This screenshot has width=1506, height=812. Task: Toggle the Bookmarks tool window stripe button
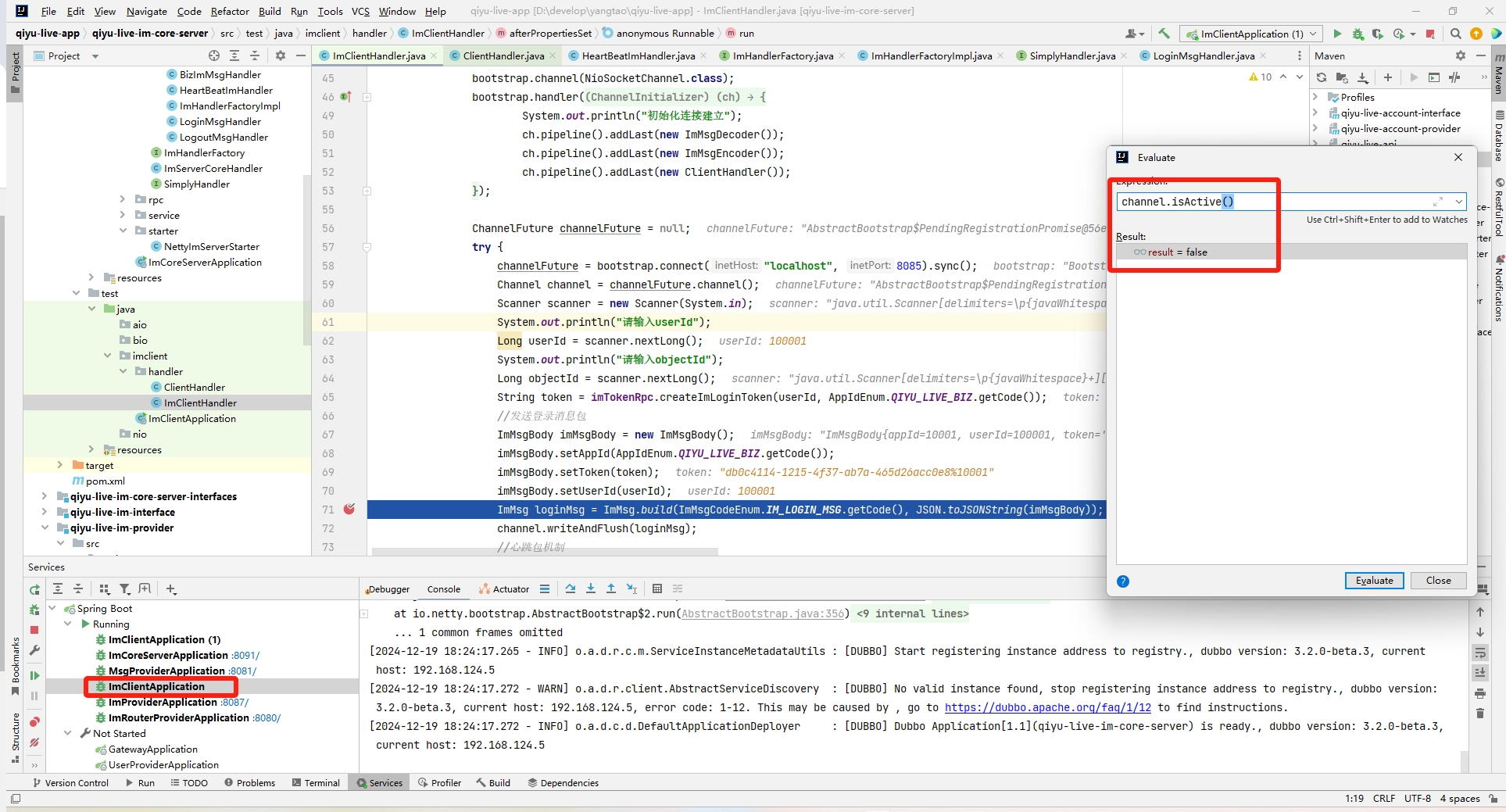tap(15, 665)
